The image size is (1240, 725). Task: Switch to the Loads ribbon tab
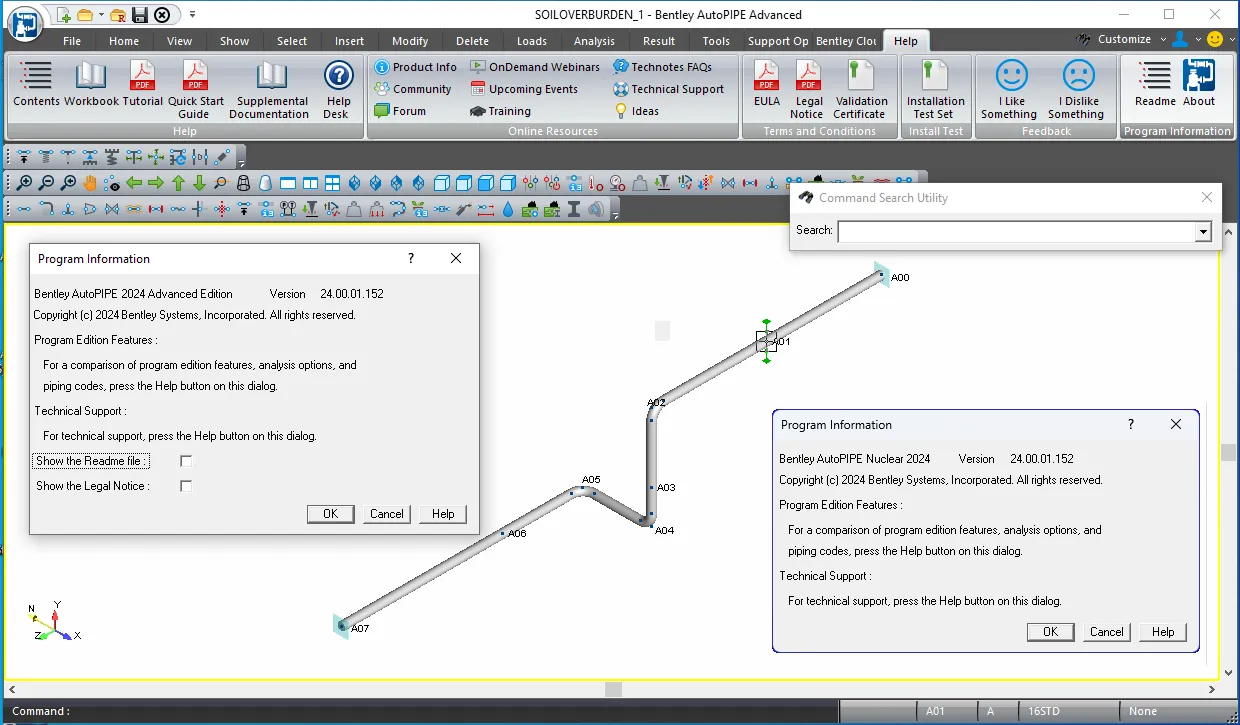(x=532, y=41)
